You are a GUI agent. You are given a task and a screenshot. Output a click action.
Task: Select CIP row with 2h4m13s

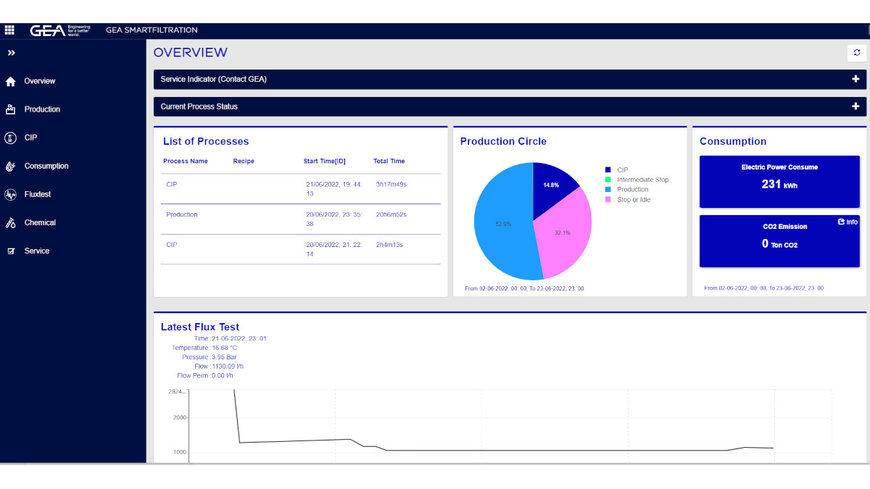pos(301,249)
